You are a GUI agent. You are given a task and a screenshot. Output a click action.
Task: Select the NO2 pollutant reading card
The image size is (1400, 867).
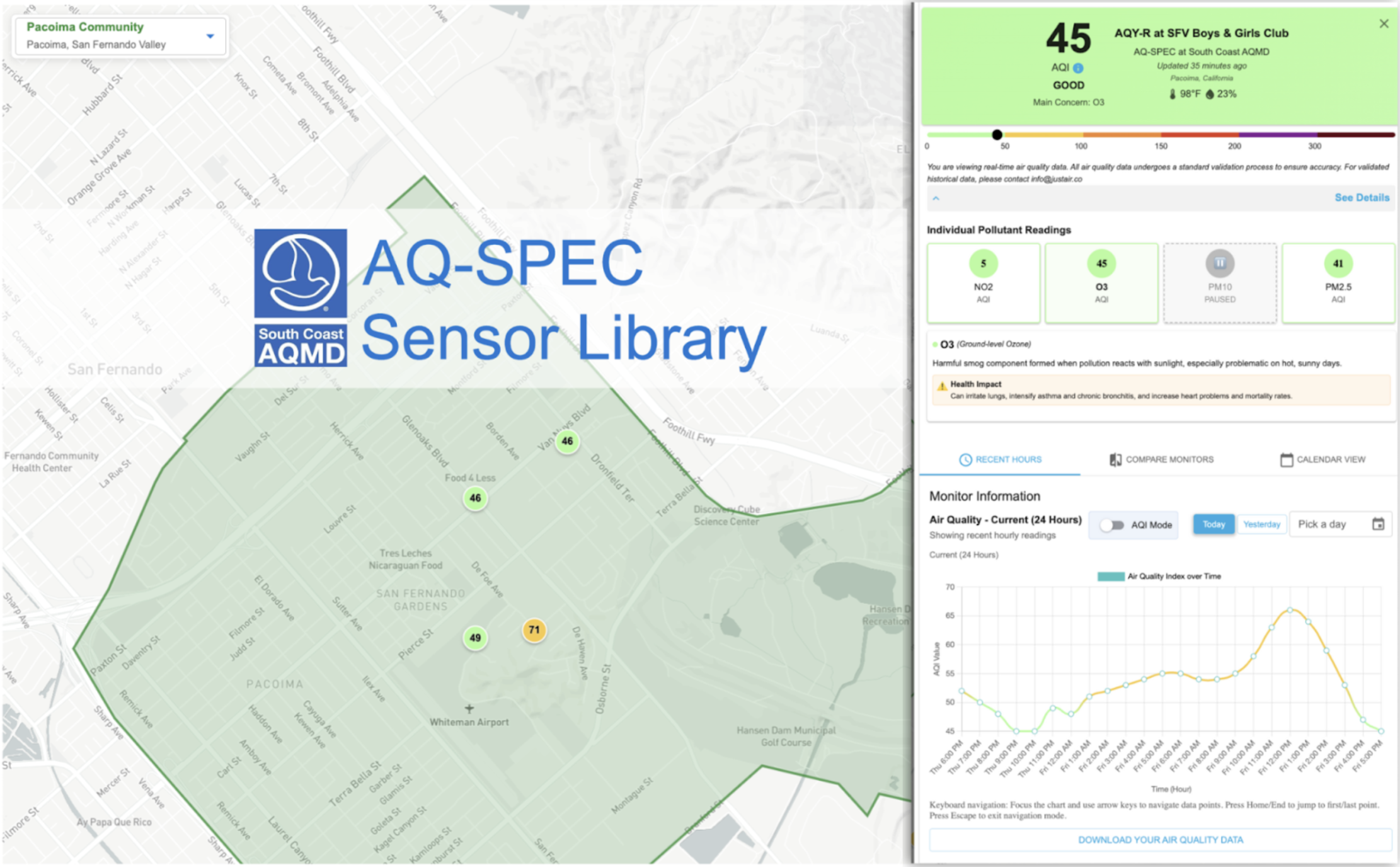coord(983,283)
